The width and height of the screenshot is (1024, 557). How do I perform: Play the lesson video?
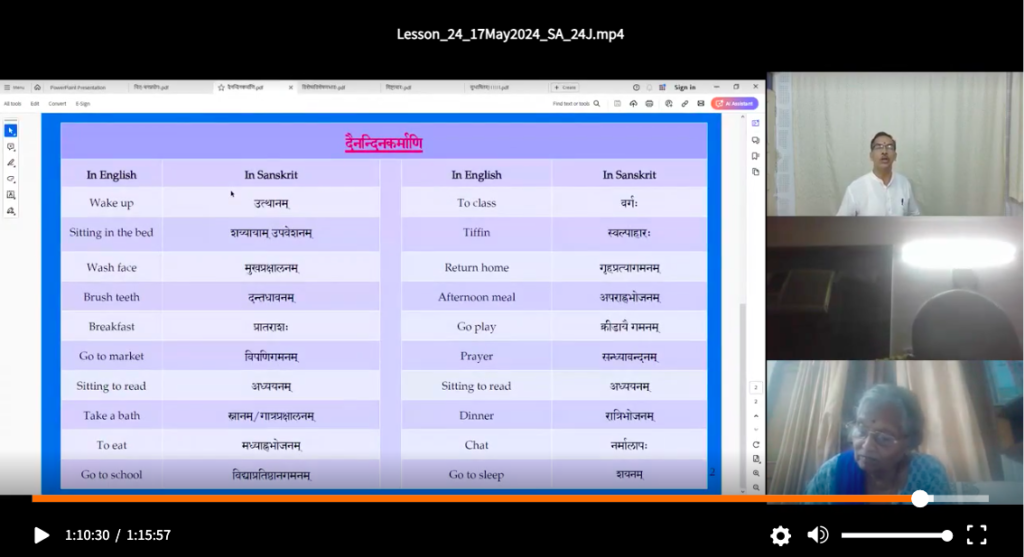41,535
